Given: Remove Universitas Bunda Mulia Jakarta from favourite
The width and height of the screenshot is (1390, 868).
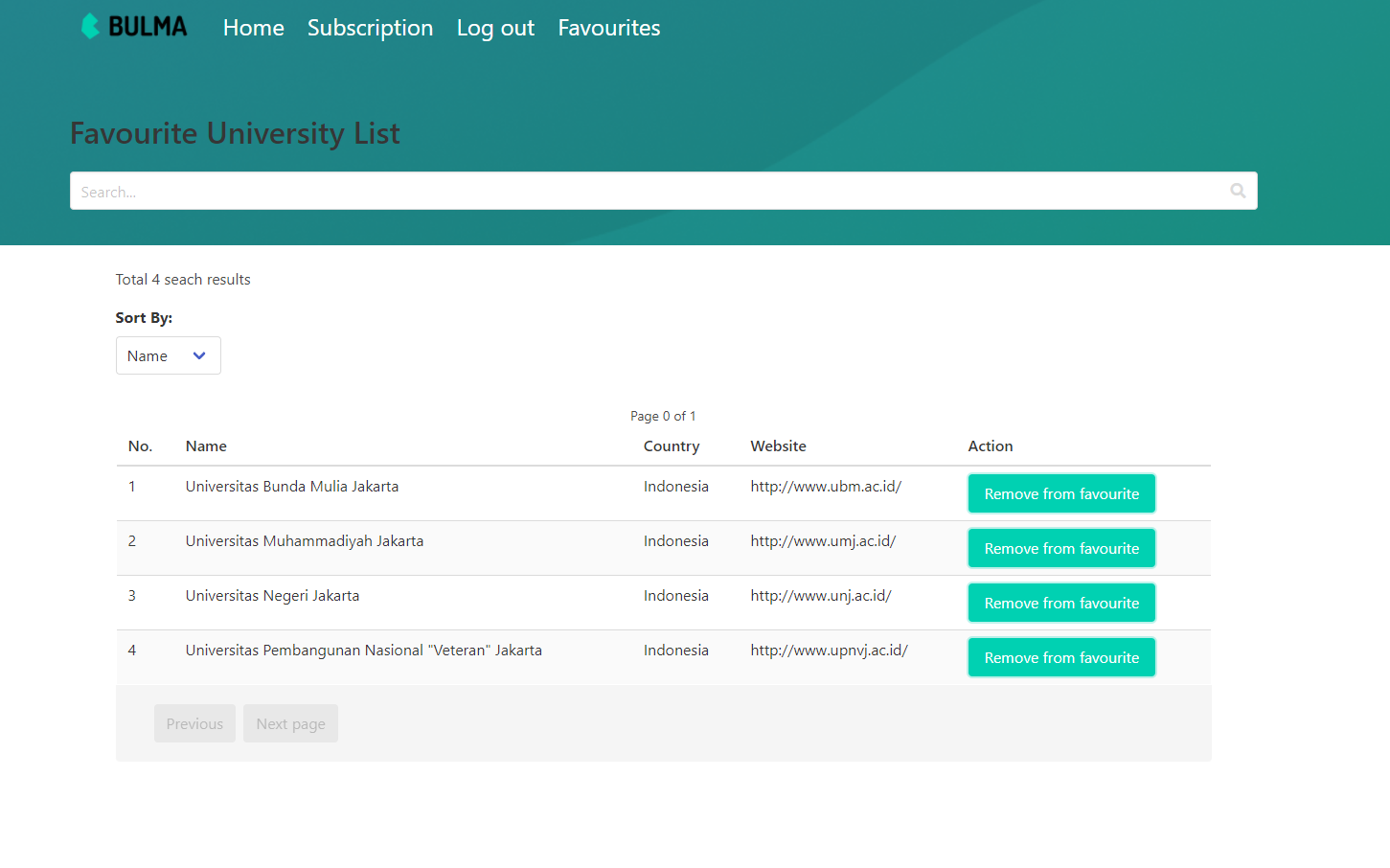Looking at the screenshot, I should [x=1061, y=493].
